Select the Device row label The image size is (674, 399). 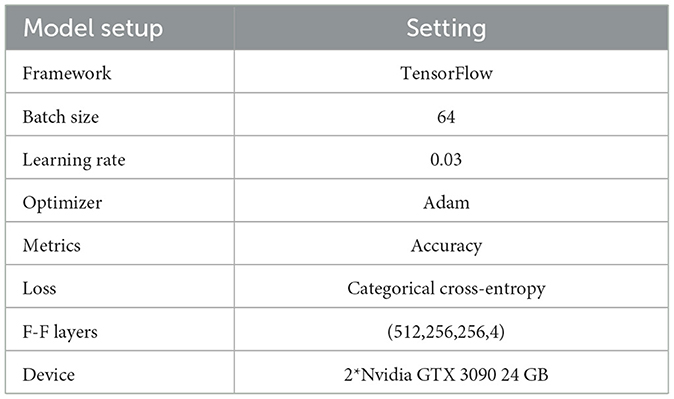click(49, 375)
